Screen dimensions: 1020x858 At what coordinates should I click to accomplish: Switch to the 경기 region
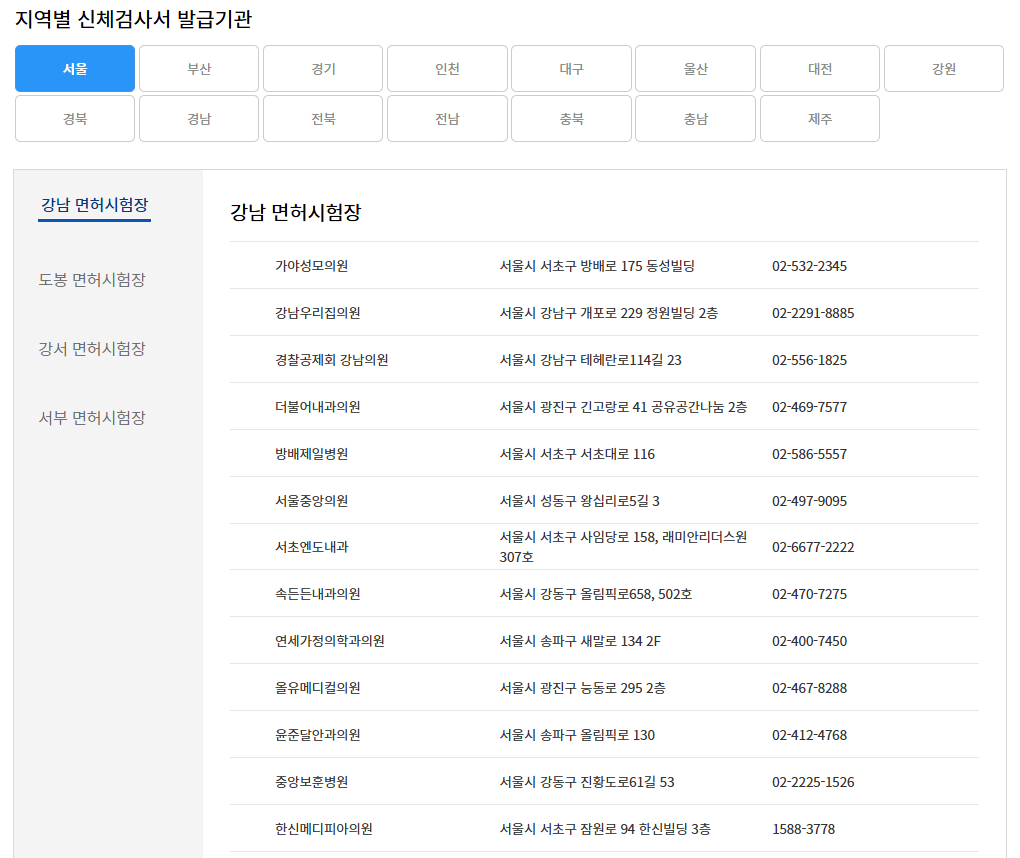[322, 68]
